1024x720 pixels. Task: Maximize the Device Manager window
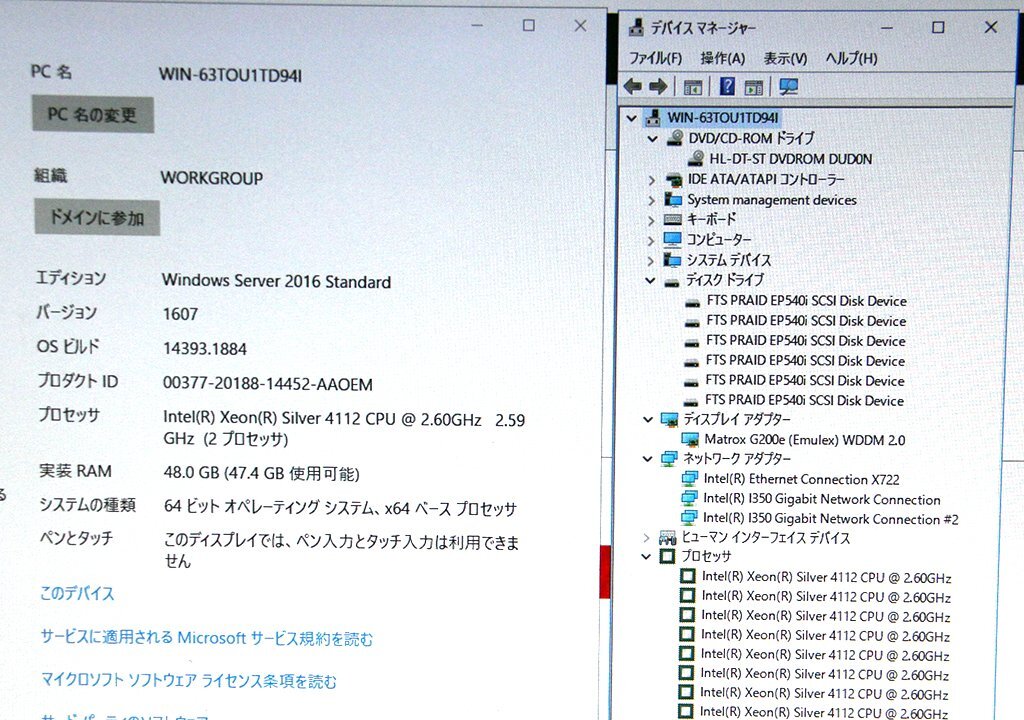[x=938, y=27]
